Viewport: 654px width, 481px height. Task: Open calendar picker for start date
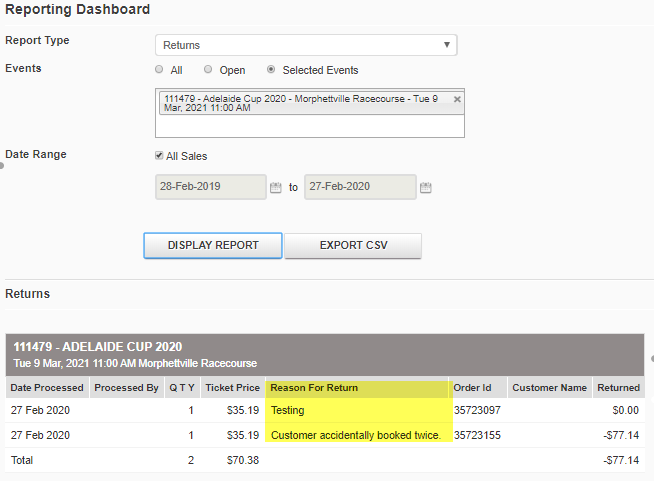click(276, 187)
